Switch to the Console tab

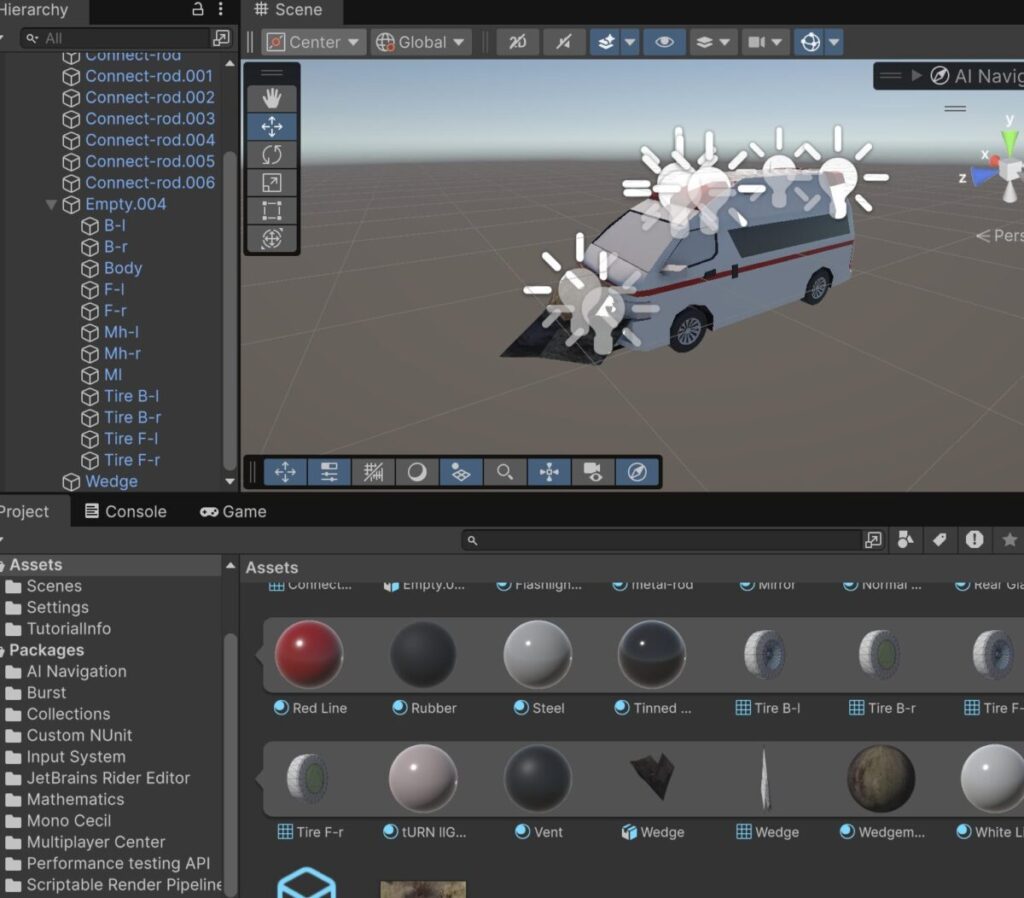(125, 511)
